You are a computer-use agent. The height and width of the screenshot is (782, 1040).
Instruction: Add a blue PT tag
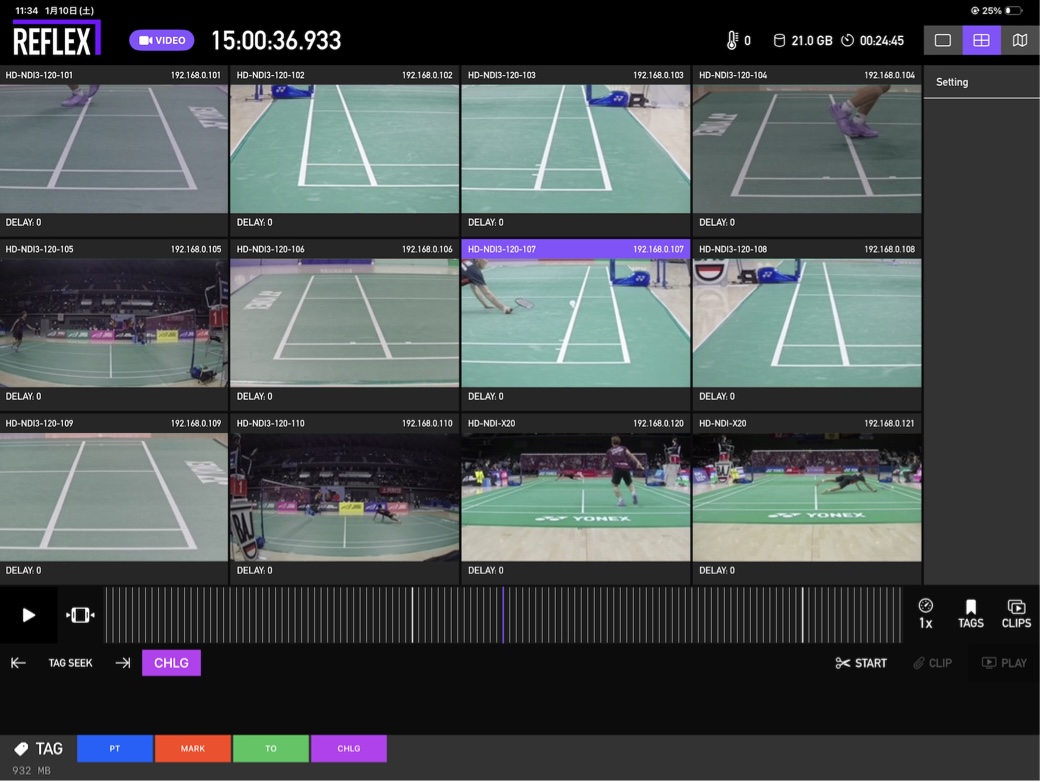[x=115, y=748]
